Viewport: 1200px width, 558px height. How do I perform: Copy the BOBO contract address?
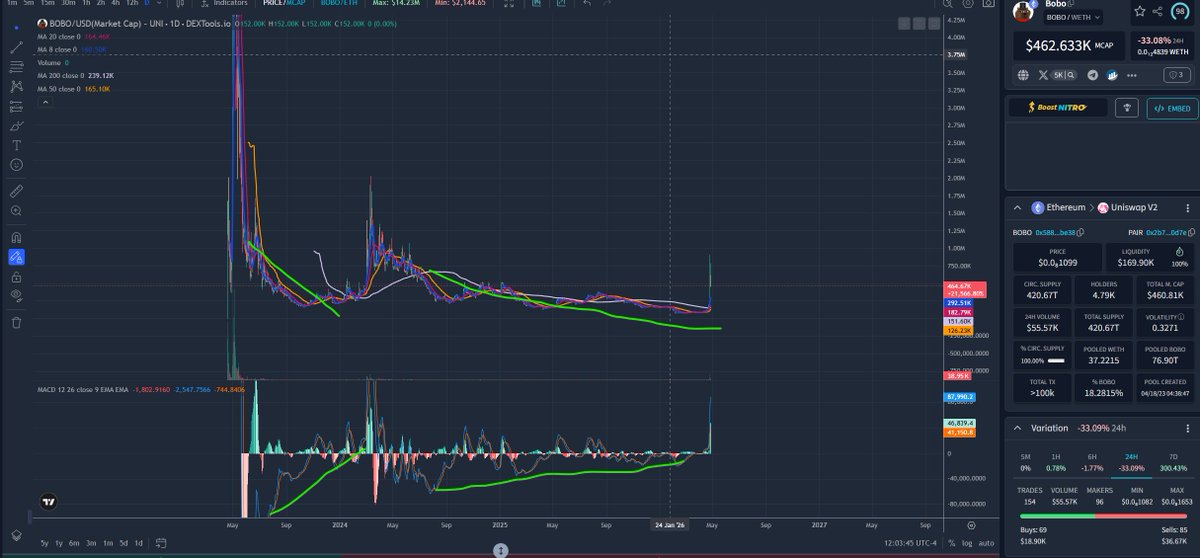pos(1080,232)
